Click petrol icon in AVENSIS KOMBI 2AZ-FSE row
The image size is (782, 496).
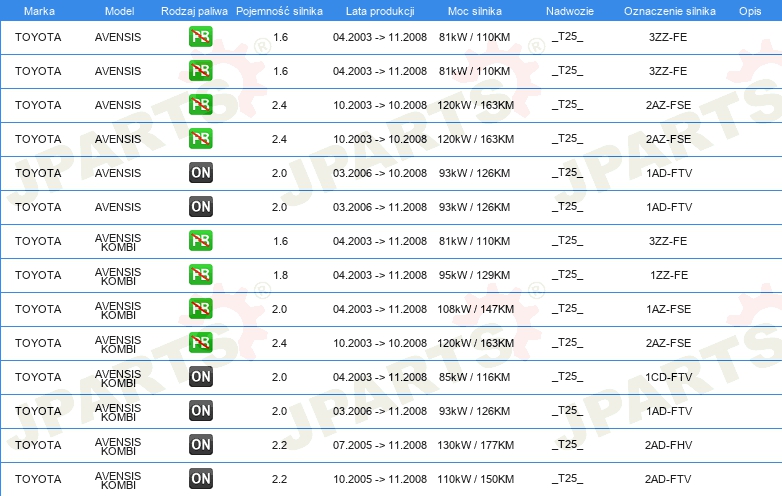coord(200,342)
